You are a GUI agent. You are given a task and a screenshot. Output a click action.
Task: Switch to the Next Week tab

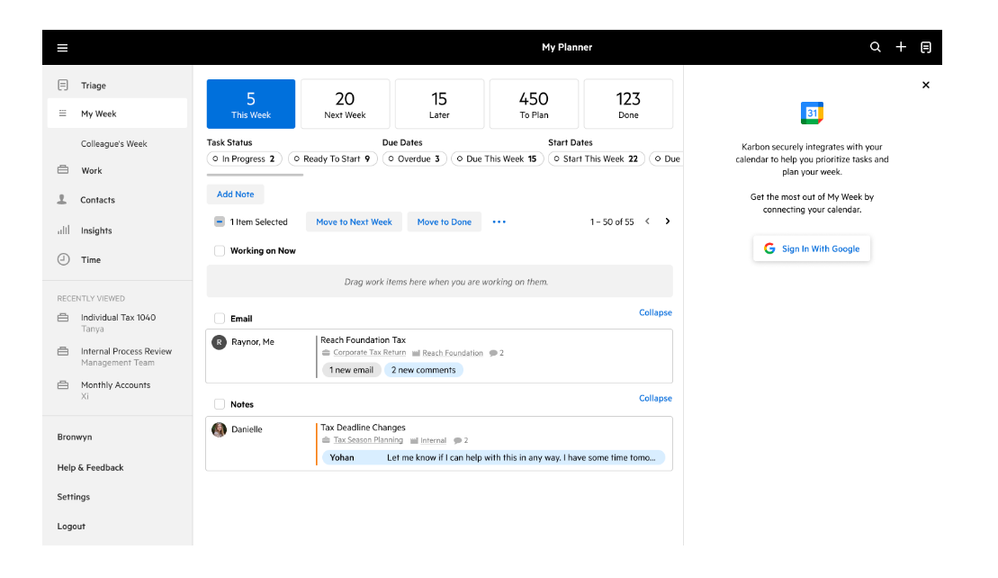[345, 104]
